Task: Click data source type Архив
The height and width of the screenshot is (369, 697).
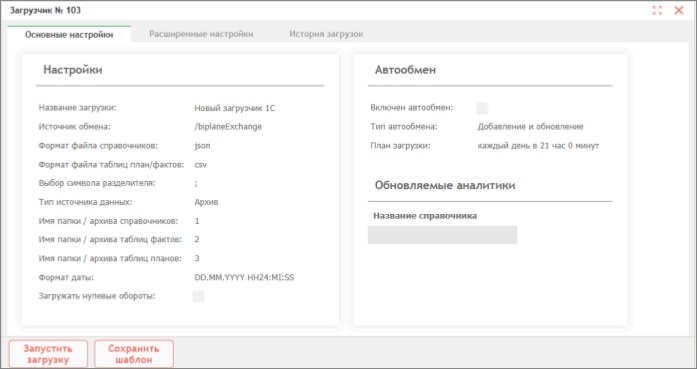Action: [206, 202]
